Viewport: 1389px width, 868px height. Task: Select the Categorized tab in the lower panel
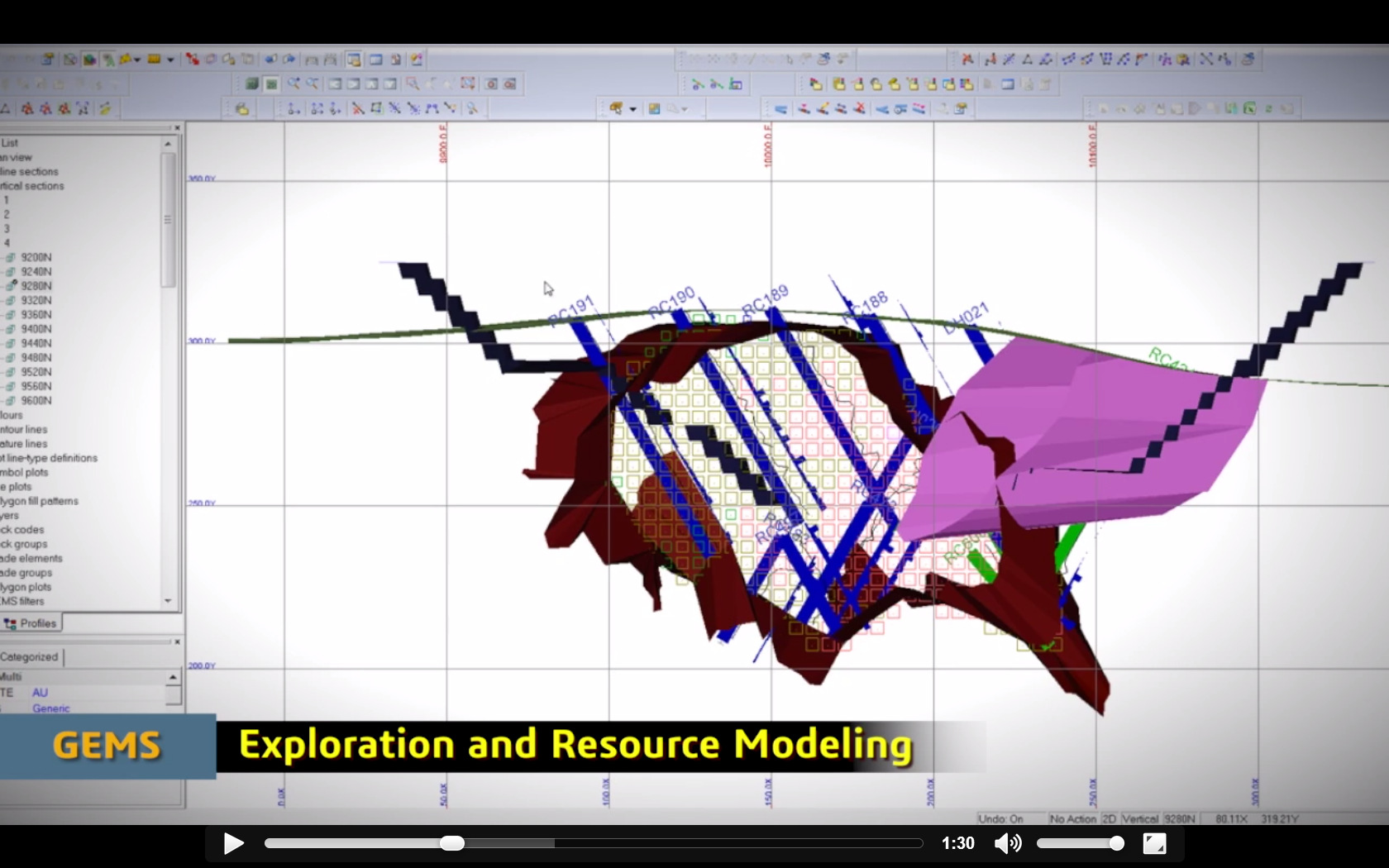point(29,657)
